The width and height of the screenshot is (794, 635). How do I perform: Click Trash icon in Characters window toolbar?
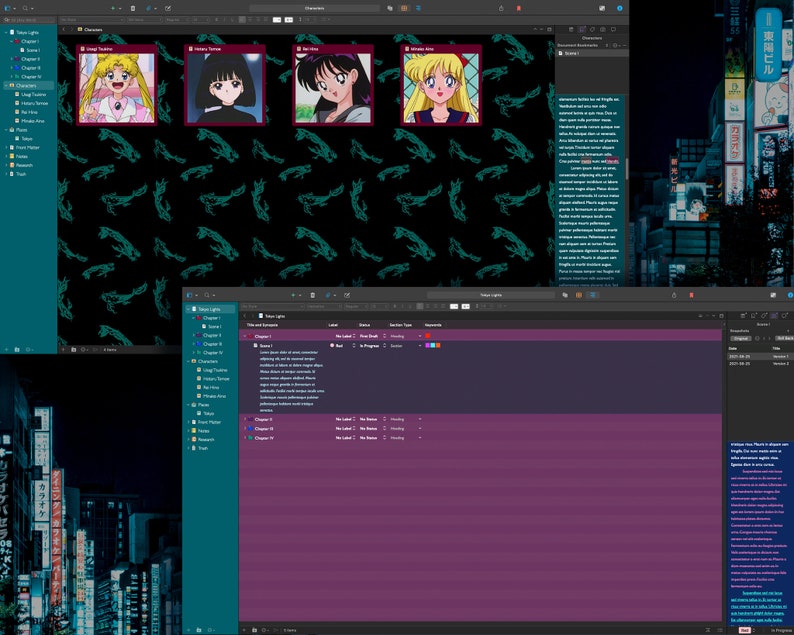[x=133, y=8]
